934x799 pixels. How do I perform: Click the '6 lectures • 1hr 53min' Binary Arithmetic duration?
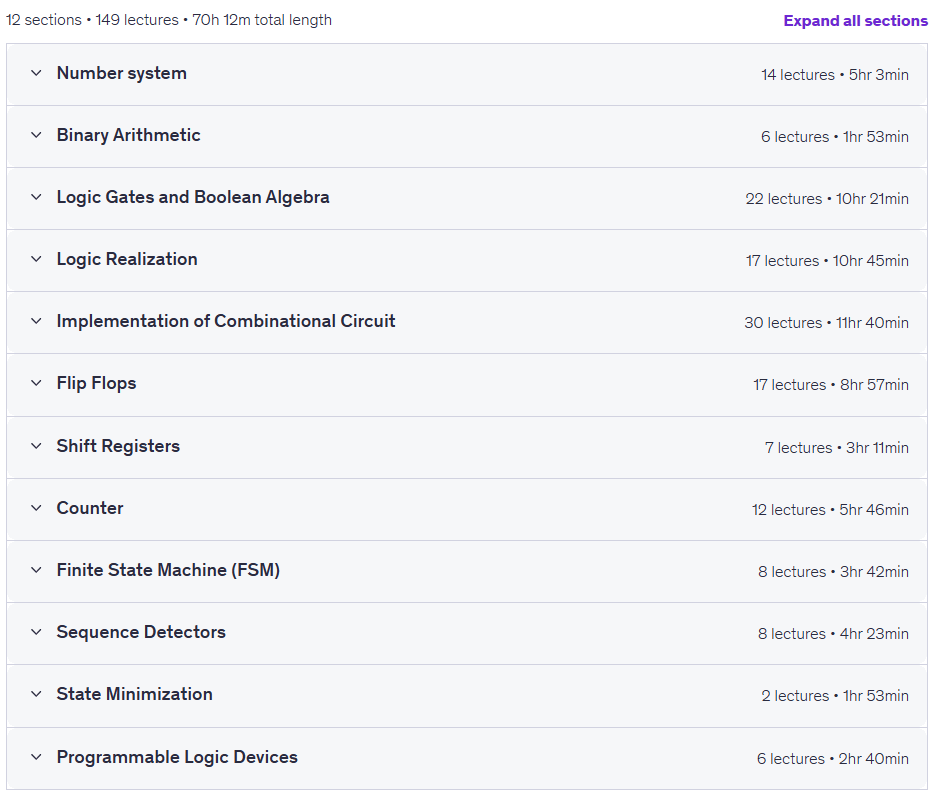[x=835, y=137]
